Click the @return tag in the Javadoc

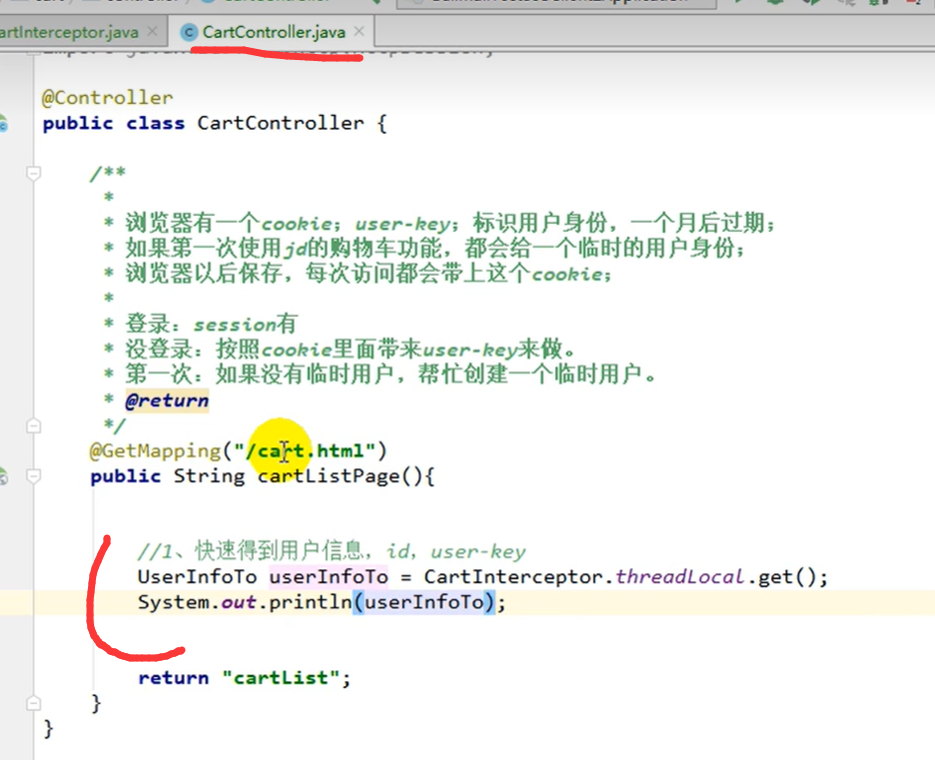[x=167, y=401]
